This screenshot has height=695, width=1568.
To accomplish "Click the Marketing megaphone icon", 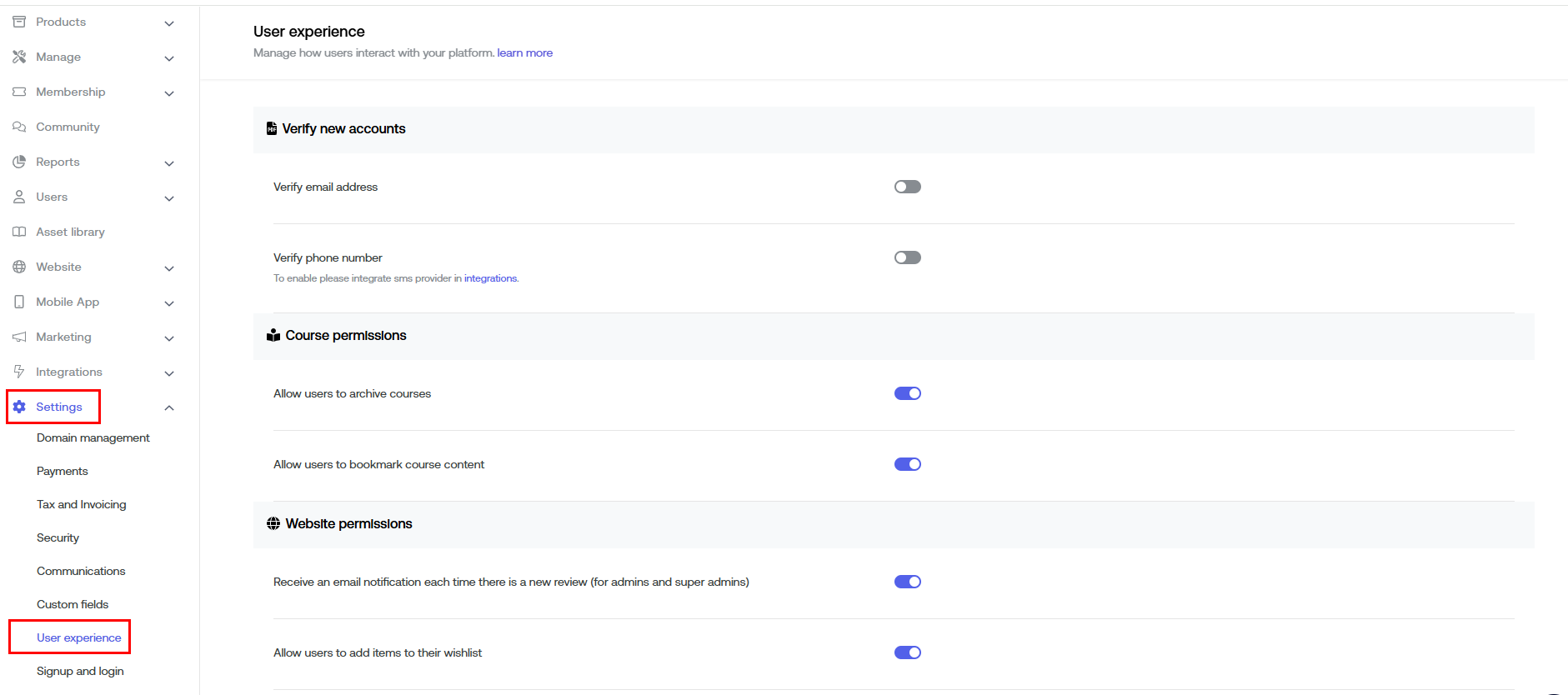I will point(19,337).
